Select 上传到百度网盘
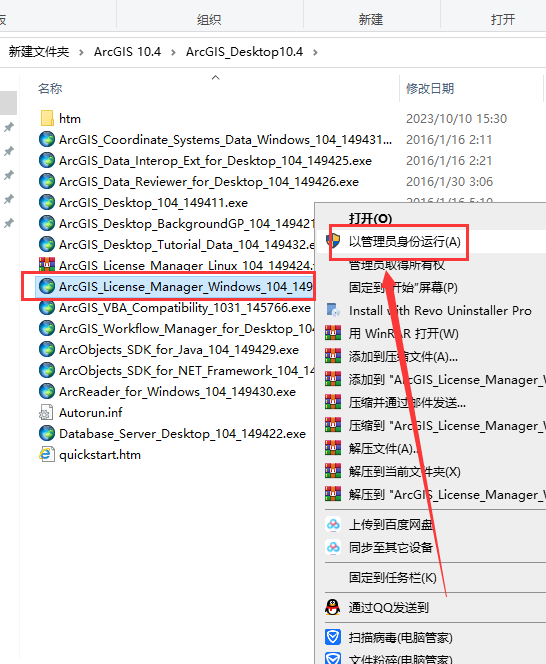 click(391, 525)
